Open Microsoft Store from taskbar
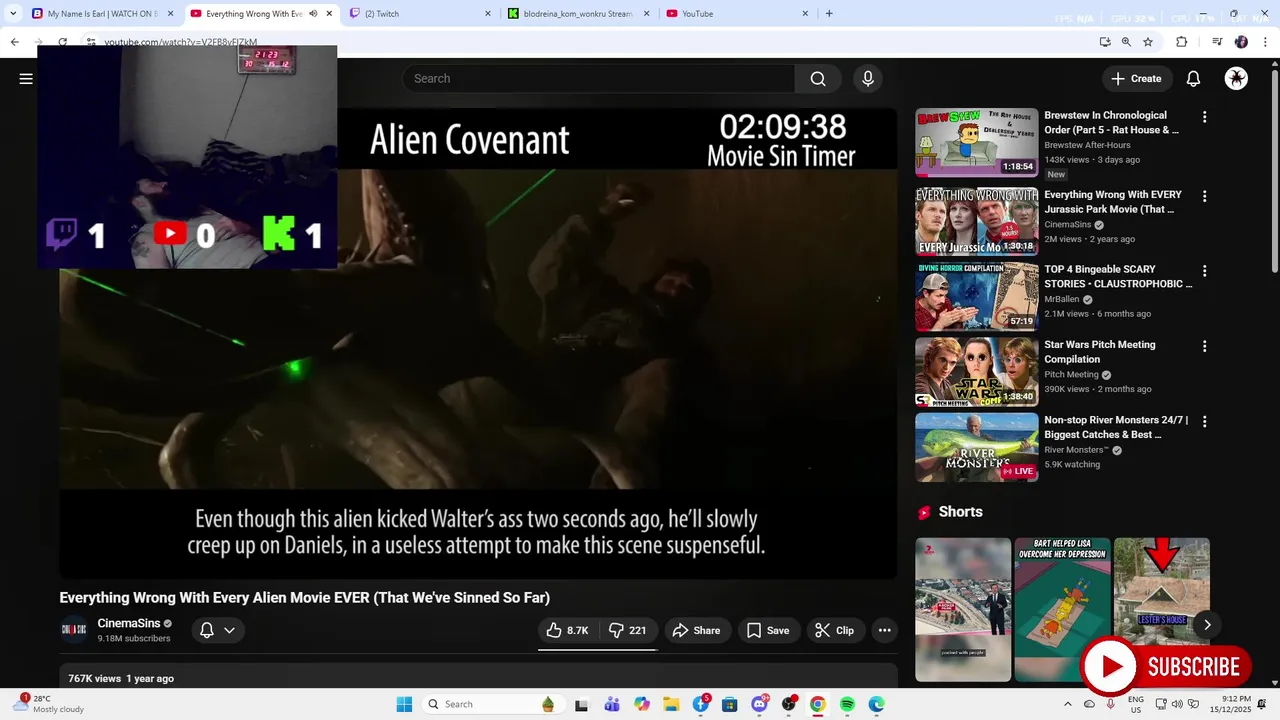1280x720 pixels. (x=730, y=704)
